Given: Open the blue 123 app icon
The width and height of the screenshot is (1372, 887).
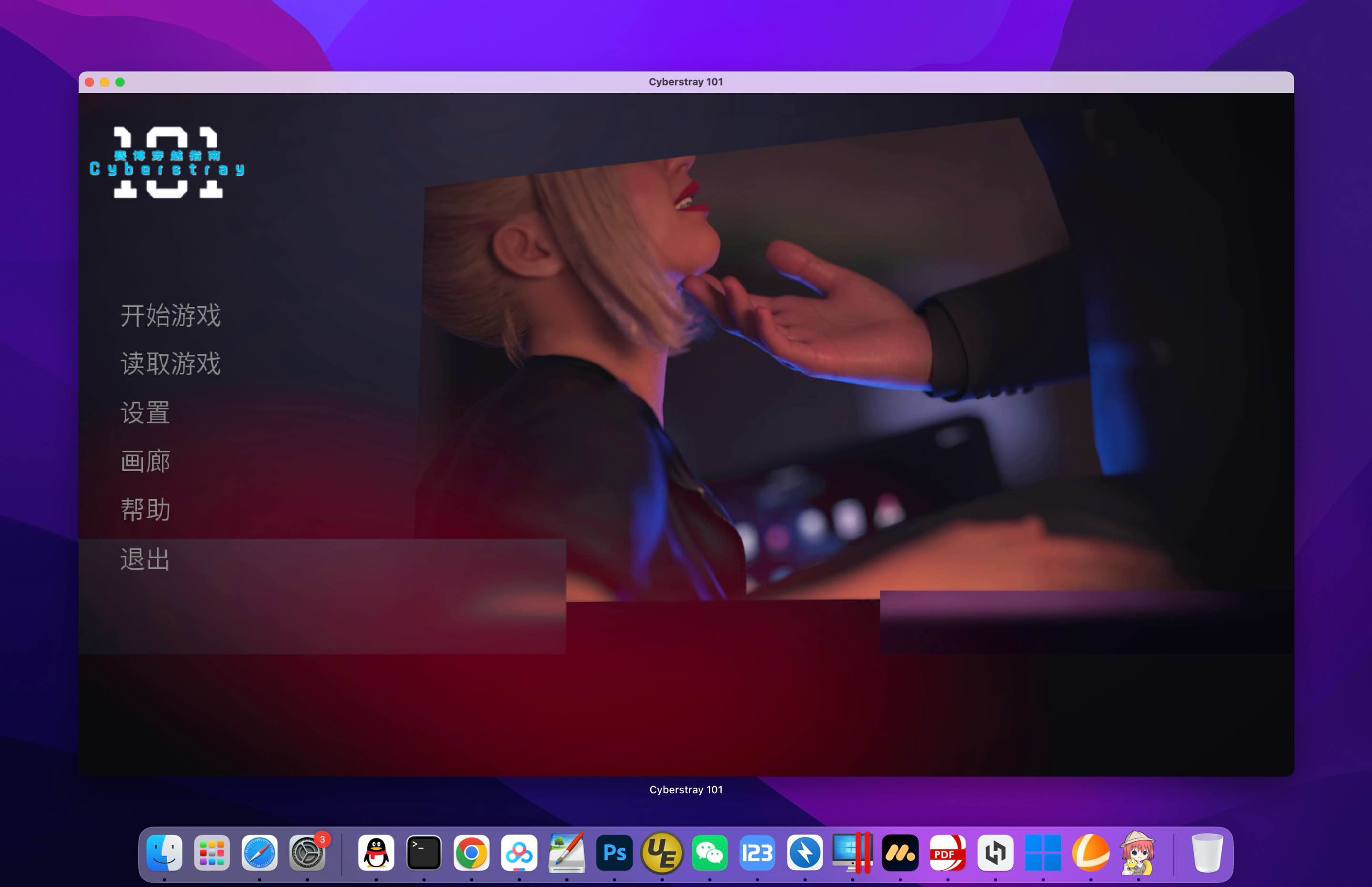Looking at the screenshot, I should [x=757, y=852].
